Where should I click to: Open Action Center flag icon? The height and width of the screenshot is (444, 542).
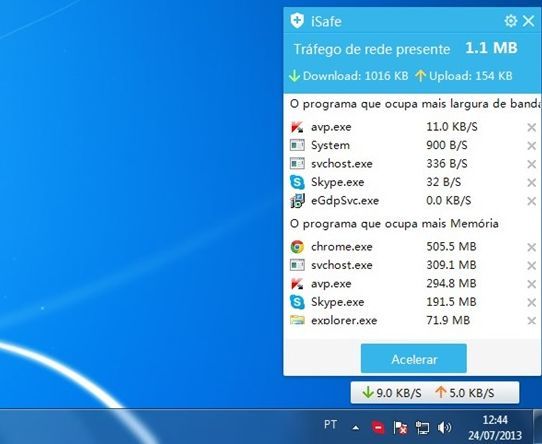click(400, 428)
